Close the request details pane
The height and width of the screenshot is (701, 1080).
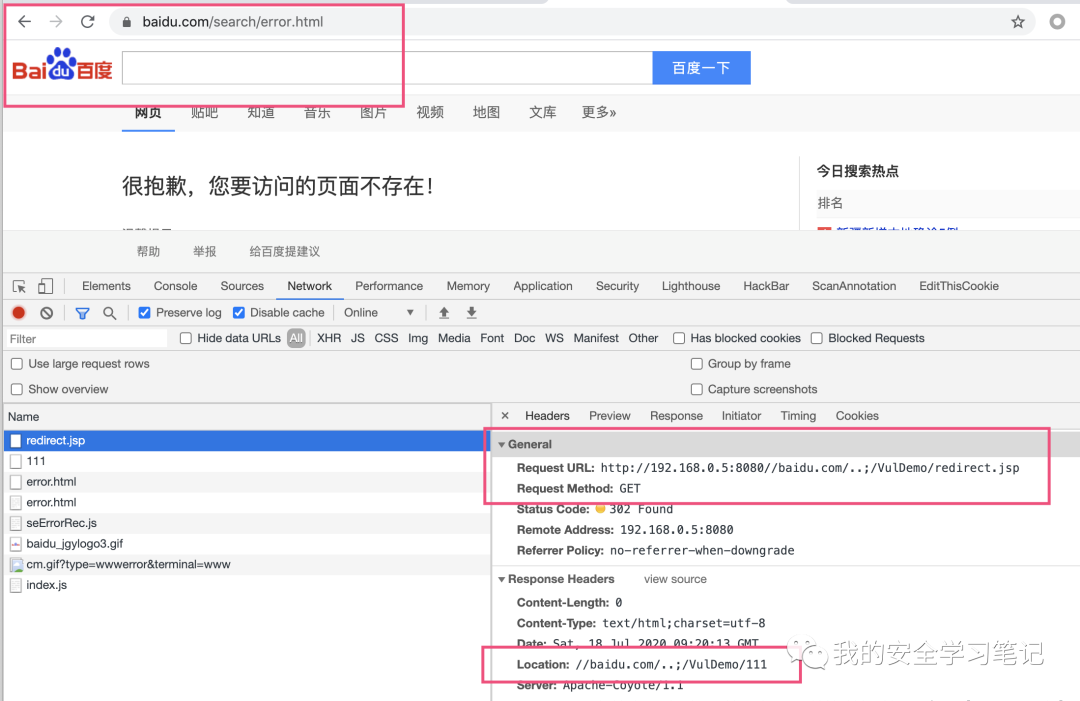point(505,416)
